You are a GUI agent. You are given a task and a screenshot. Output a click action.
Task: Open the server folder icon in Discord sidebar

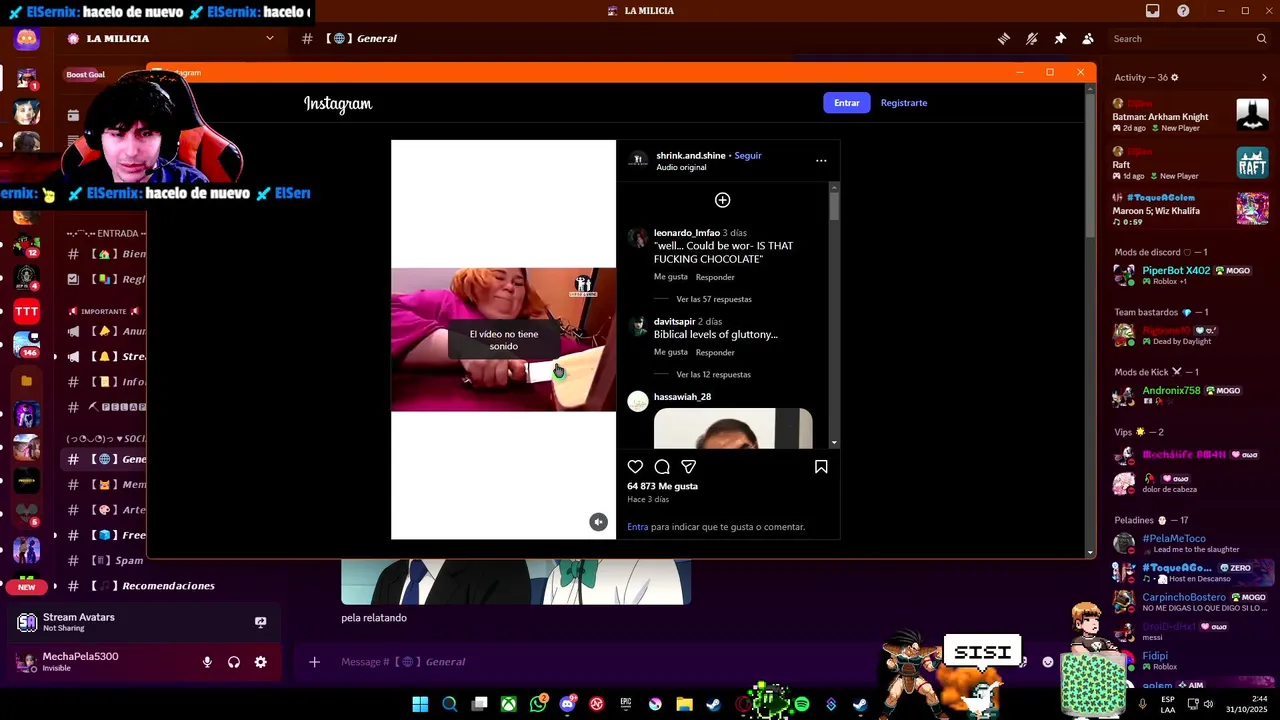(27, 380)
